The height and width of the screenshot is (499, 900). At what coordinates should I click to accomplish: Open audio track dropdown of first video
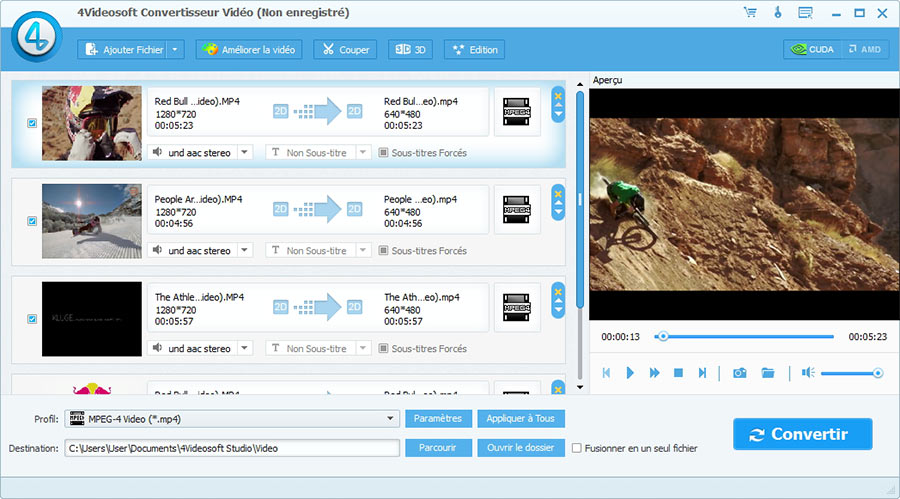244,153
